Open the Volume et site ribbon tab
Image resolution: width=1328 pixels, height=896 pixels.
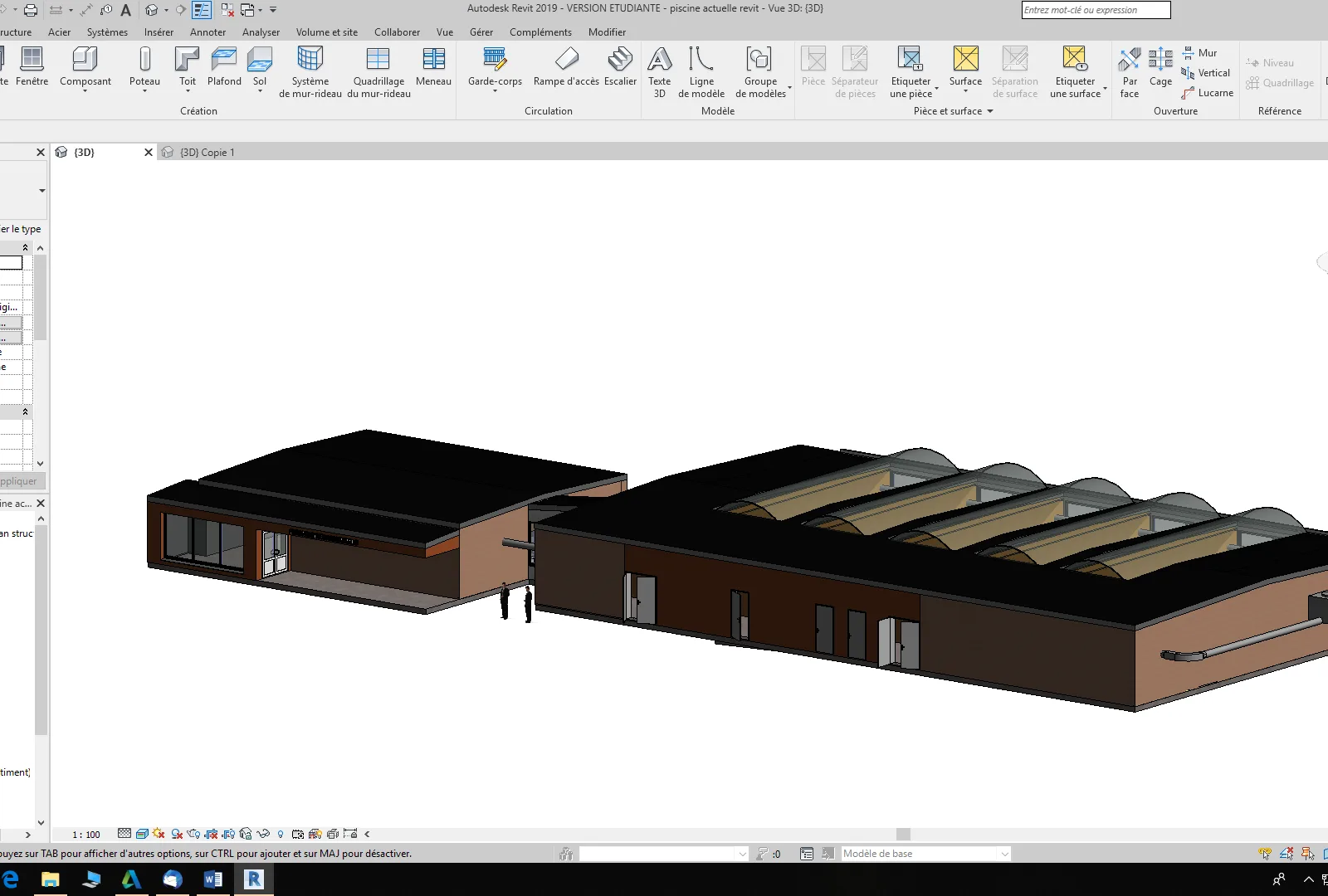tap(327, 32)
